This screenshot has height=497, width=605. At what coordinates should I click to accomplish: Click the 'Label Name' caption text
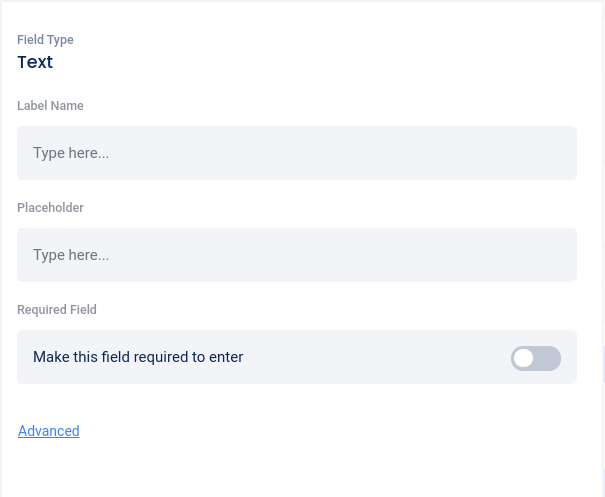pyautogui.click(x=50, y=106)
